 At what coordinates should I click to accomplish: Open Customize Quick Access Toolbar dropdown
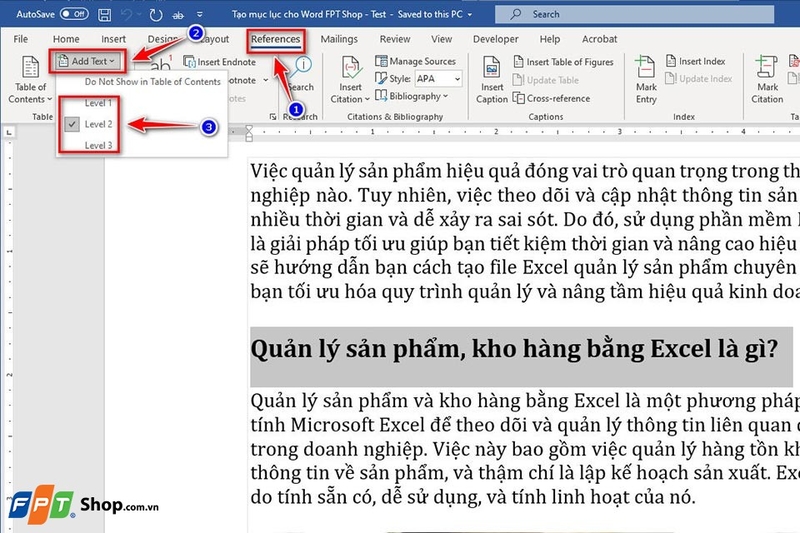[199, 15]
